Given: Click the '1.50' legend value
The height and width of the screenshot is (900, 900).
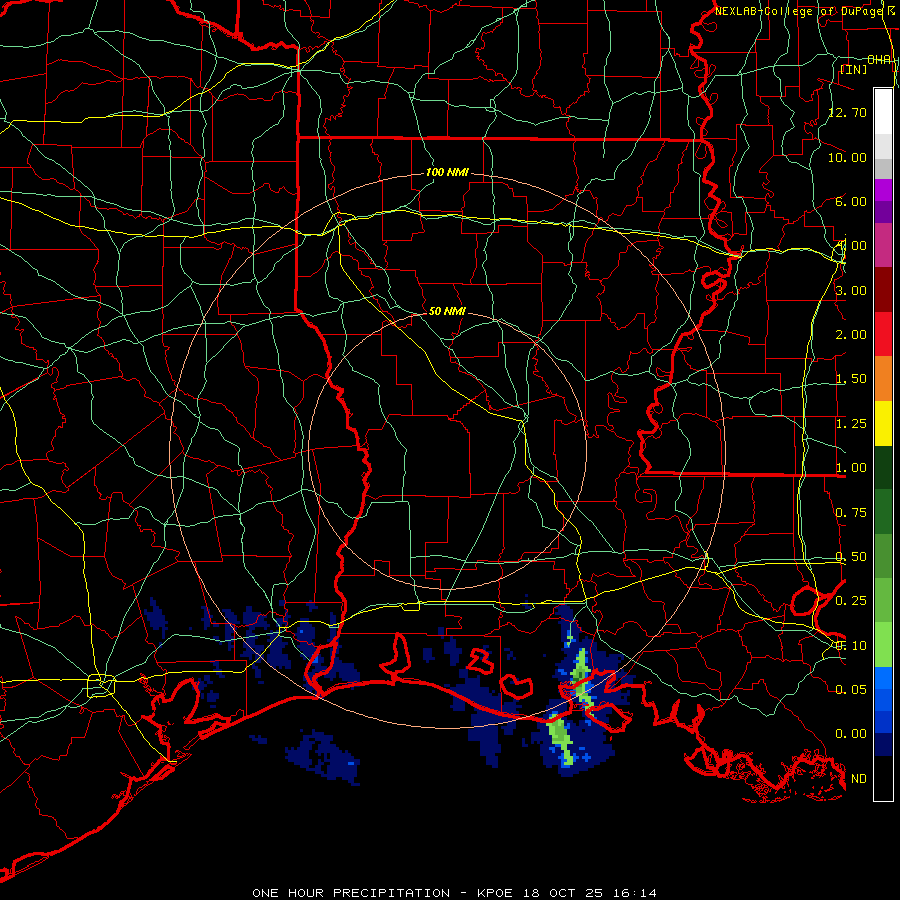Looking at the screenshot, I should (851, 379).
